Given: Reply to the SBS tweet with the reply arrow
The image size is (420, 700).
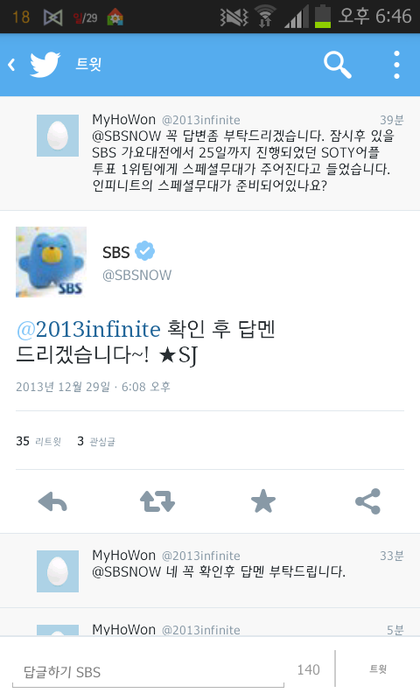Looking at the screenshot, I should 53,502.
